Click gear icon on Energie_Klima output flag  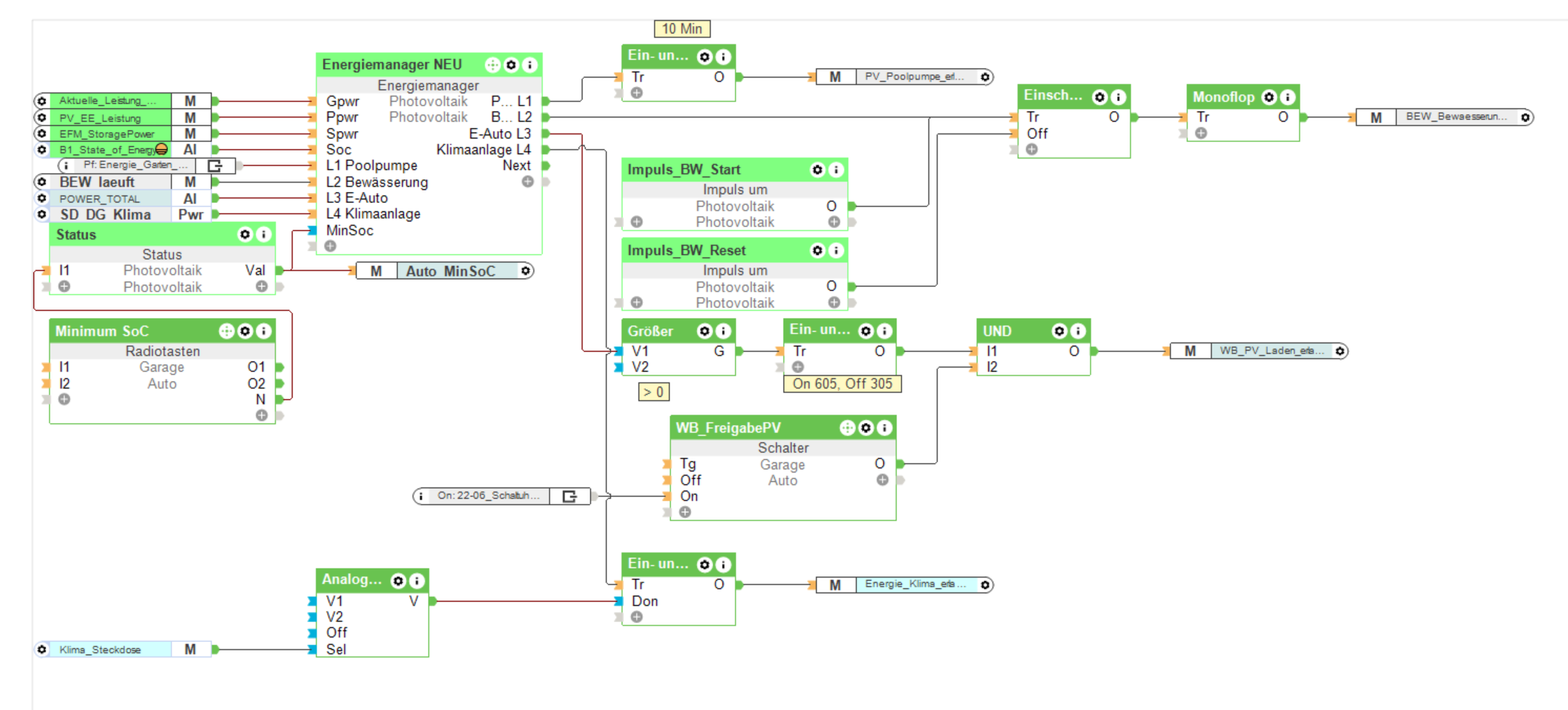[x=985, y=585]
